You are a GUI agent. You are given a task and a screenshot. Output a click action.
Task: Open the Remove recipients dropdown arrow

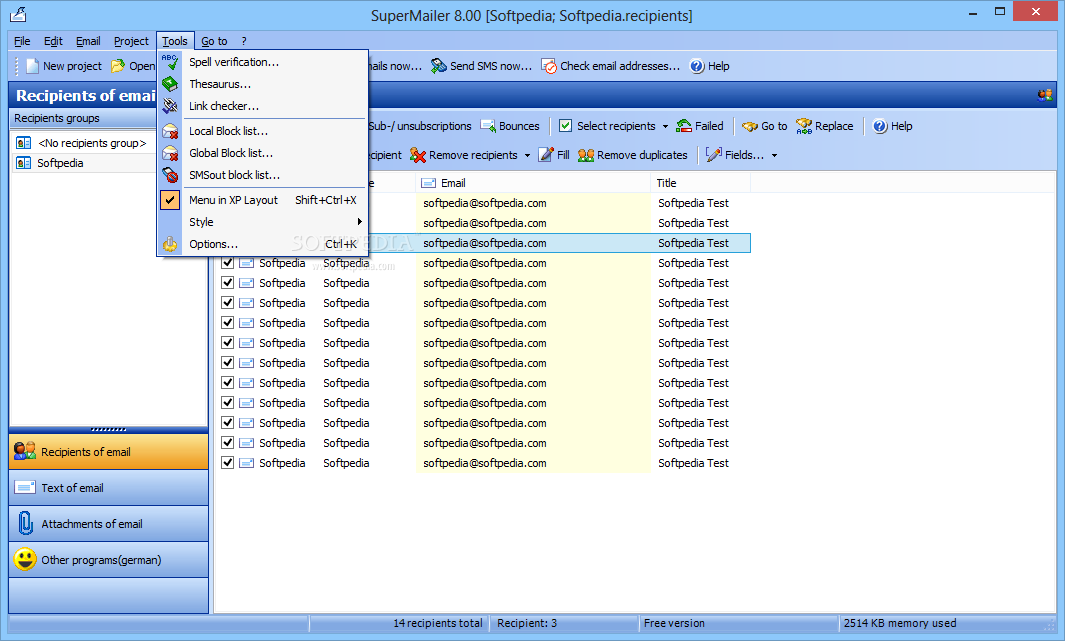tap(527, 155)
